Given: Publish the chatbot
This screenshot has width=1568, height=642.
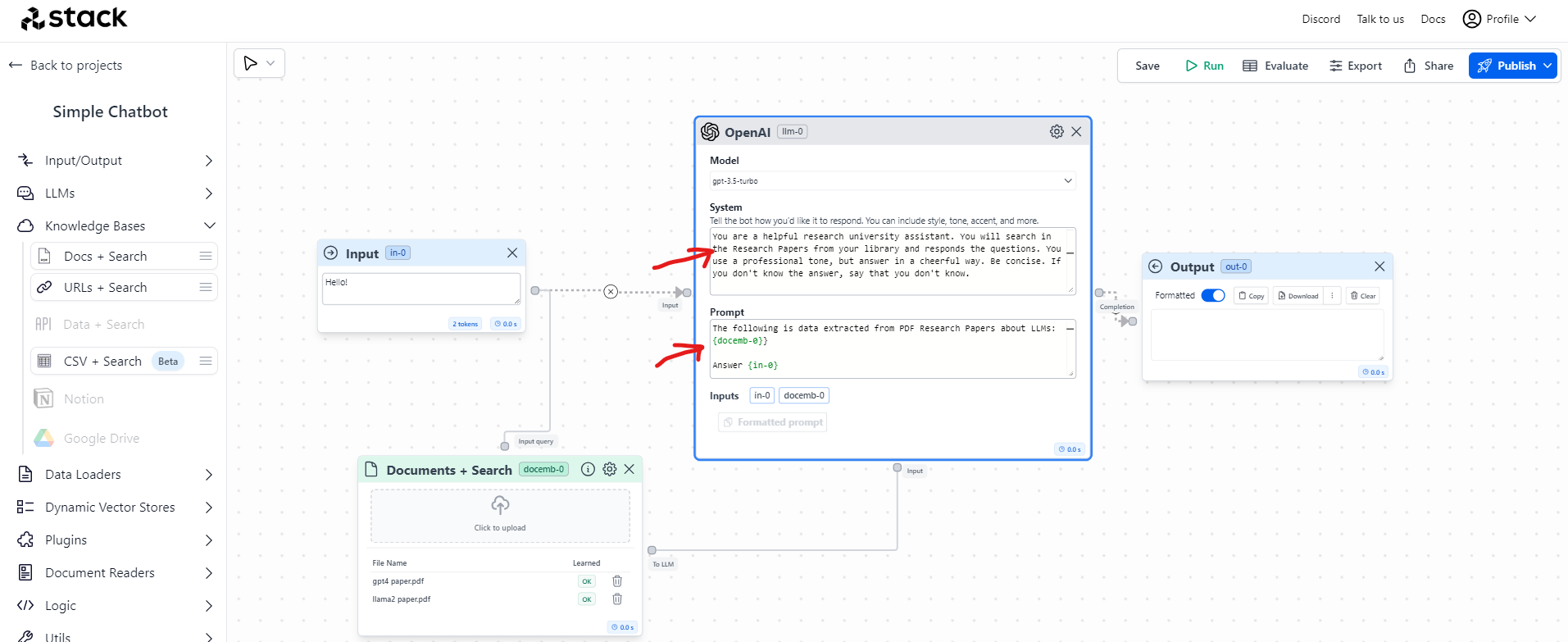Looking at the screenshot, I should pyautogui.click(x=1507, y=66).
